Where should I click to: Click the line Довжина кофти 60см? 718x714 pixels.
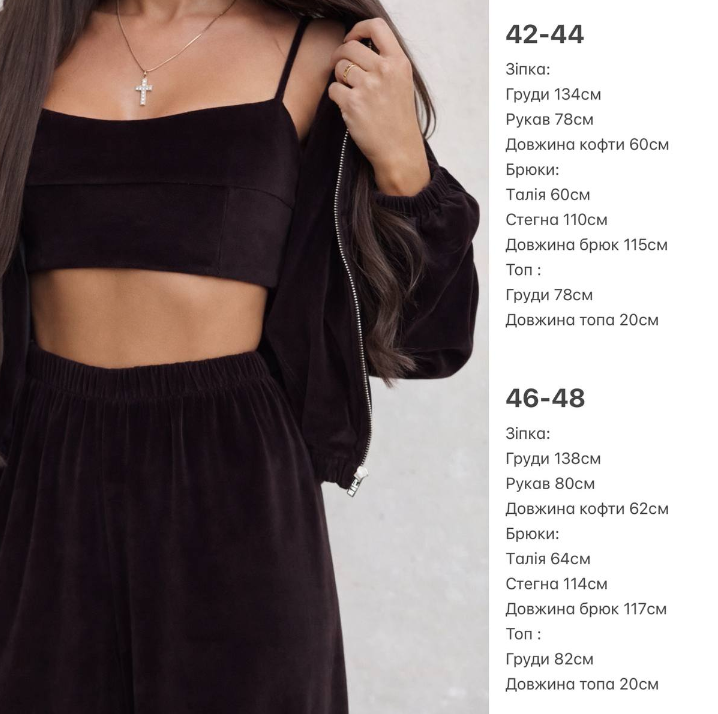coord(587,145)
